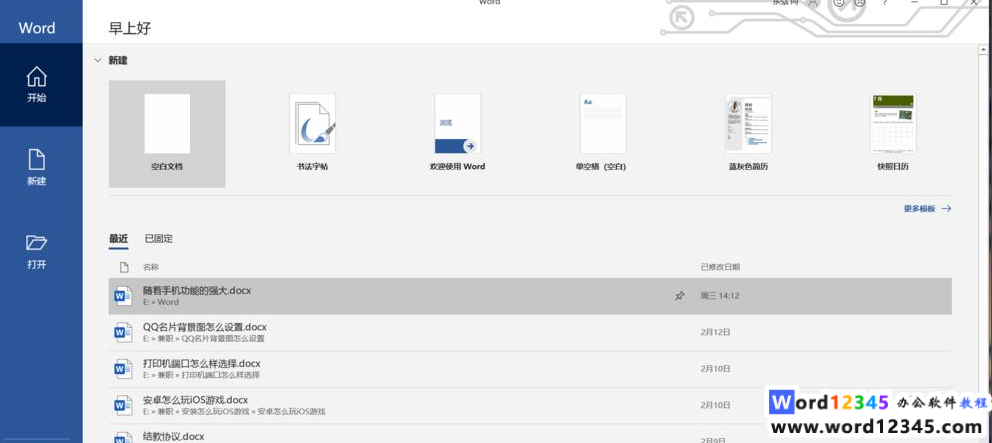992x443 pixels.
Task: Click Word icon beside 随着手机功能的强大.docx
Action: coord(123,296)
